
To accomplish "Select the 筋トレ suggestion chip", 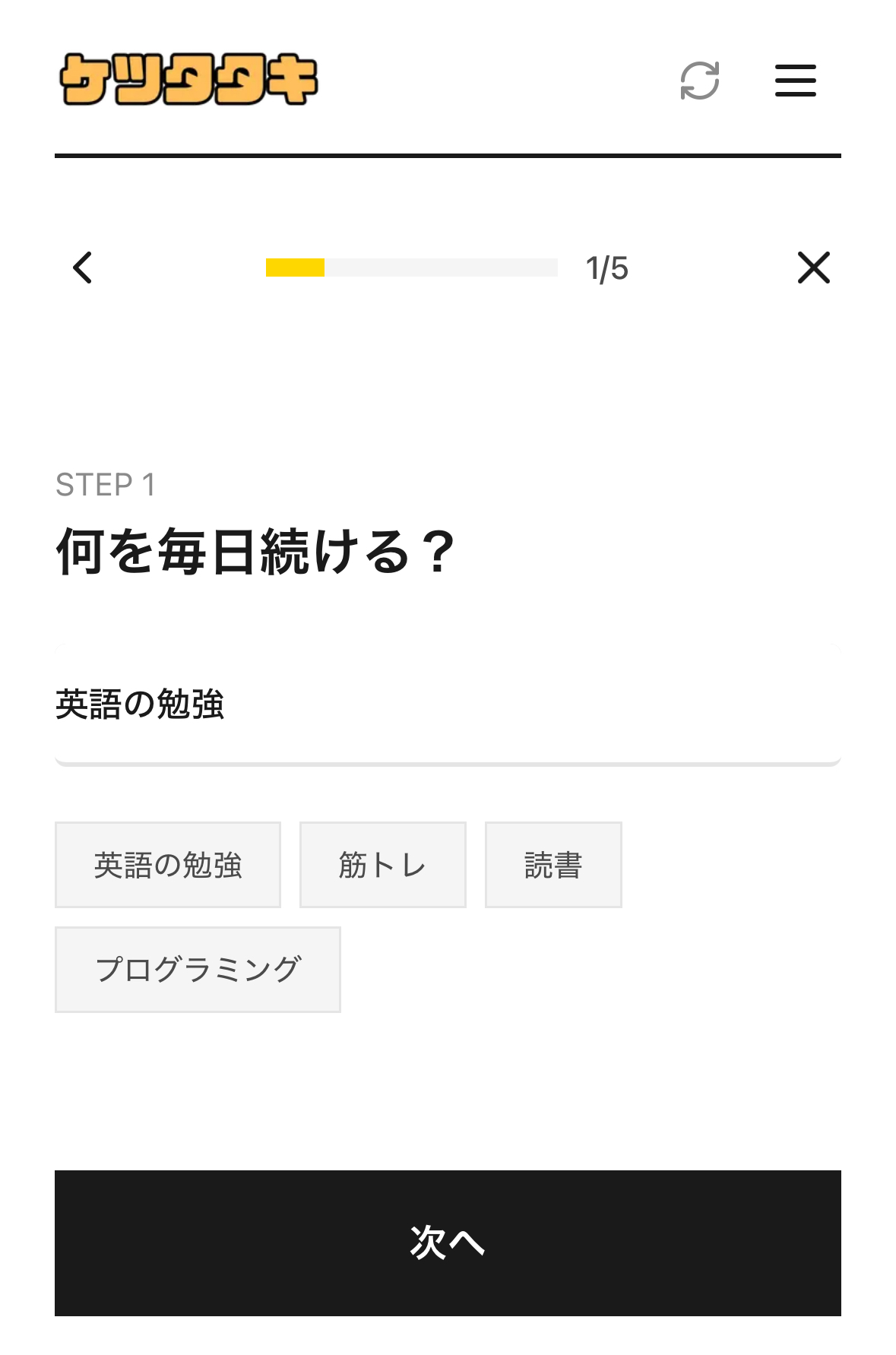I will click(382, 865).
